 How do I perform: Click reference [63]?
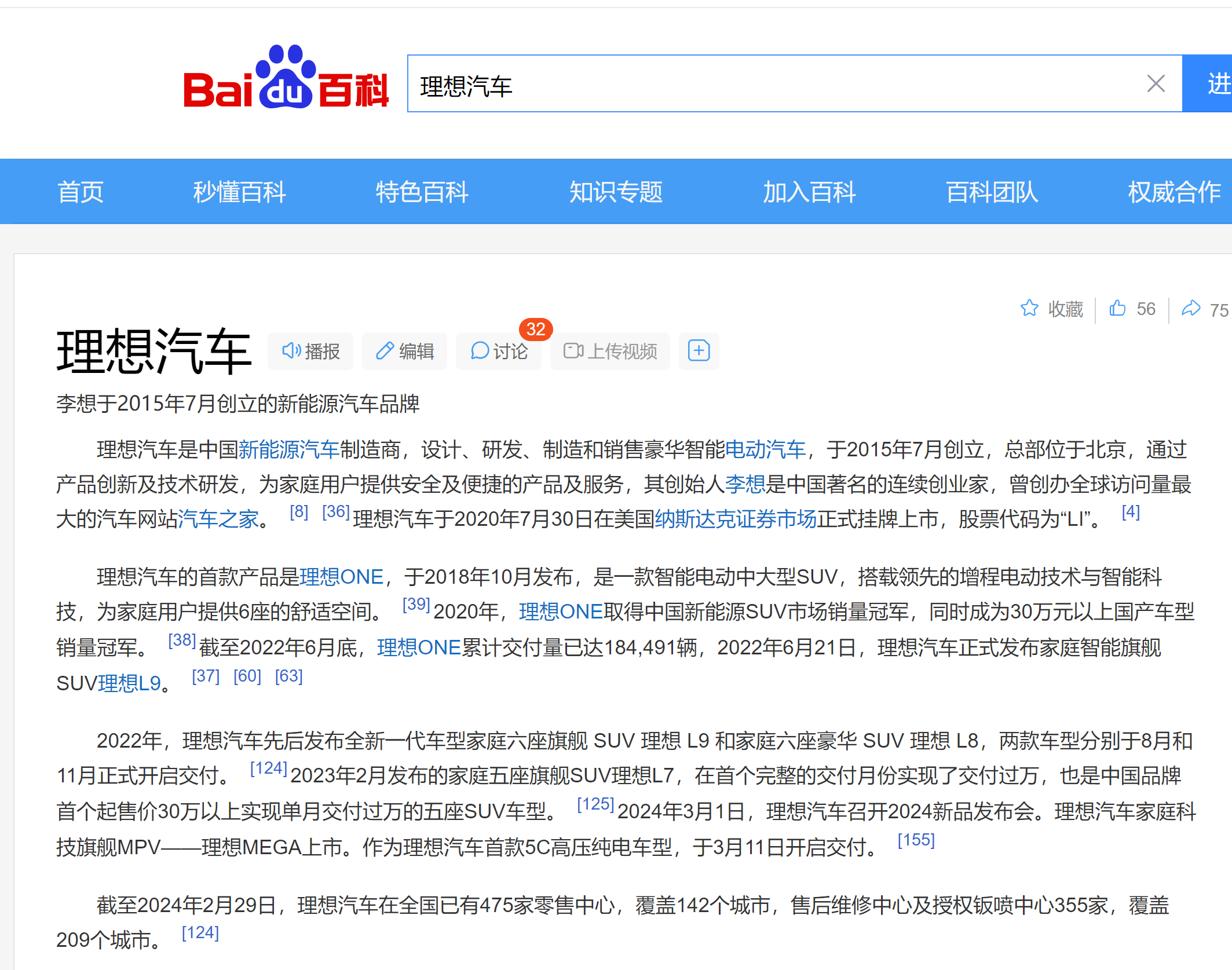pyautogui.click(x=289, y=676)
